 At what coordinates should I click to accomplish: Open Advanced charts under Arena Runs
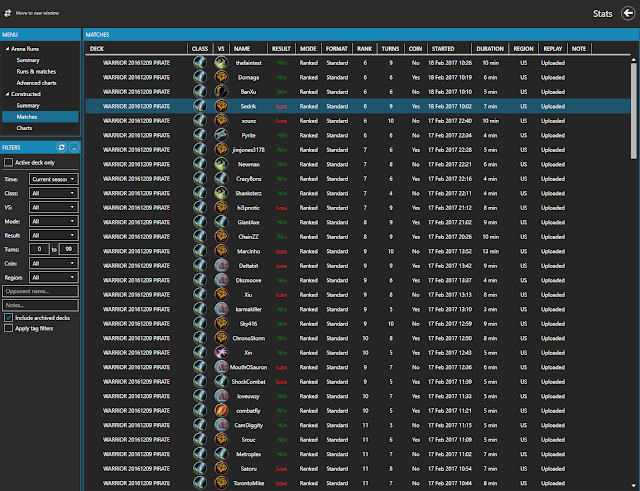click(x=36, y=83)
